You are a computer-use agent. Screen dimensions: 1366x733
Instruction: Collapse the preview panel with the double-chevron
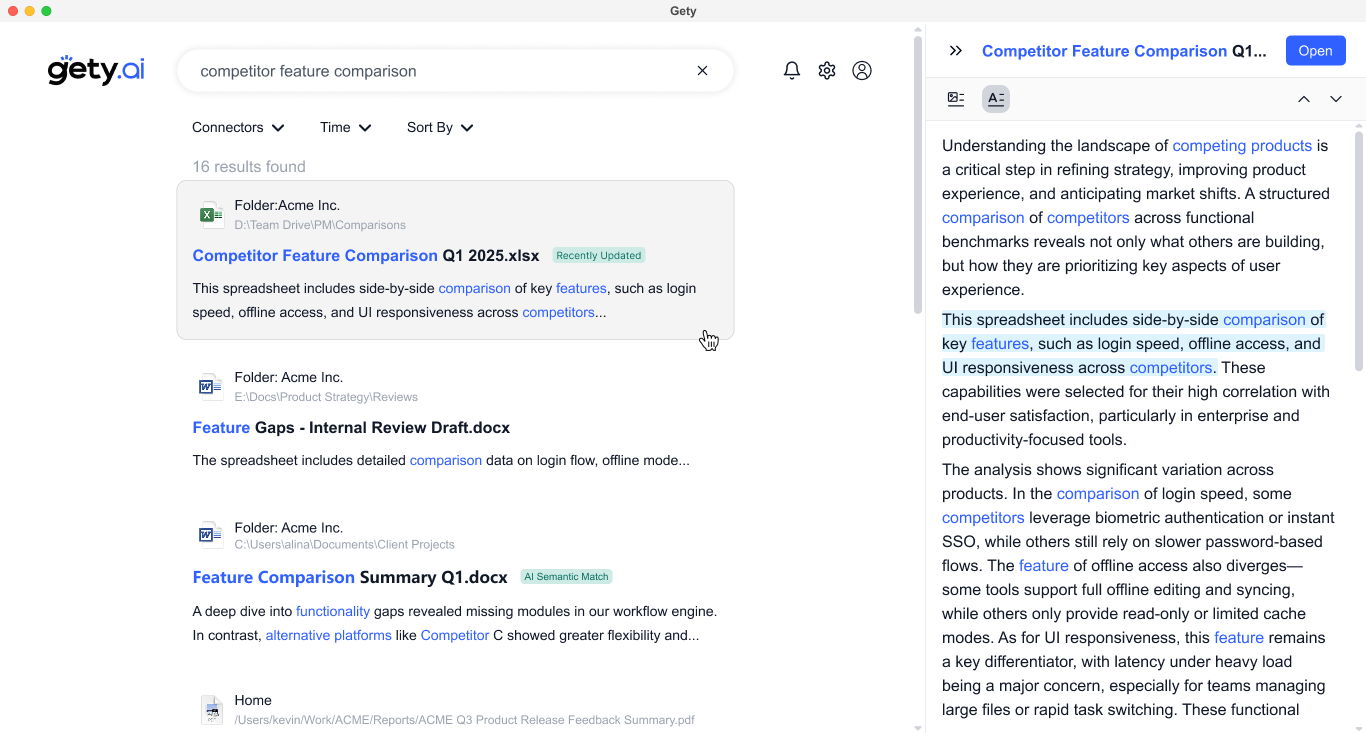tap(955, 50)
